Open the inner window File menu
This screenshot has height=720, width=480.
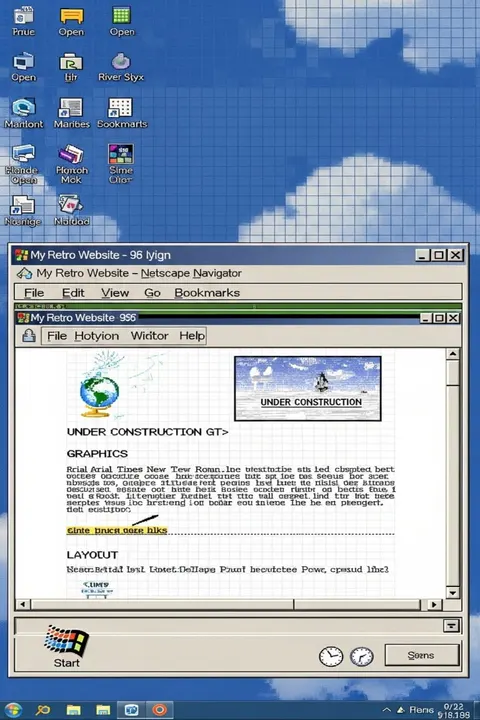(x=57, y=336)
